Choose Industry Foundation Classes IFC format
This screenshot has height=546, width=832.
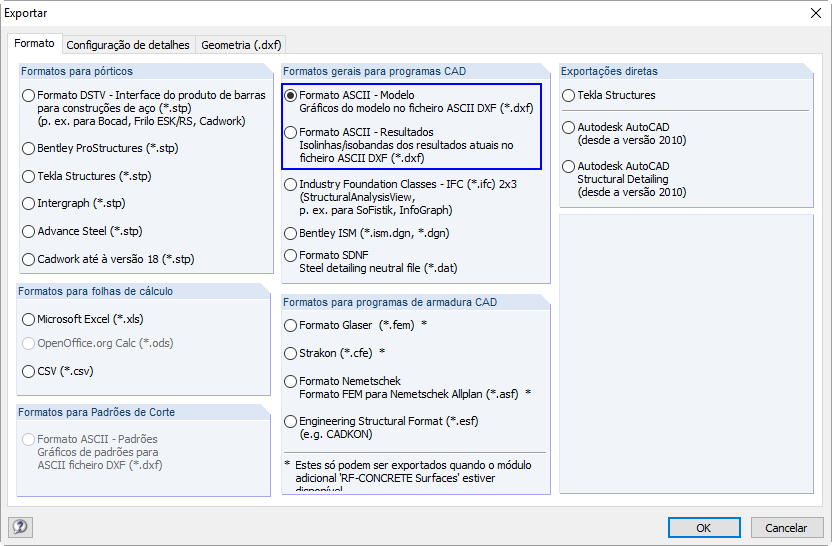pos(290,185)
